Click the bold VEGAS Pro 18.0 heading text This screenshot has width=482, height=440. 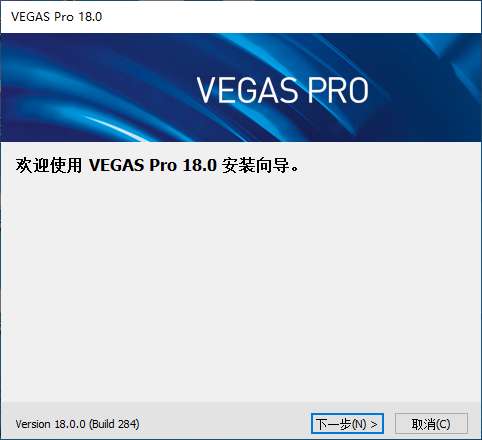[153, 165]
